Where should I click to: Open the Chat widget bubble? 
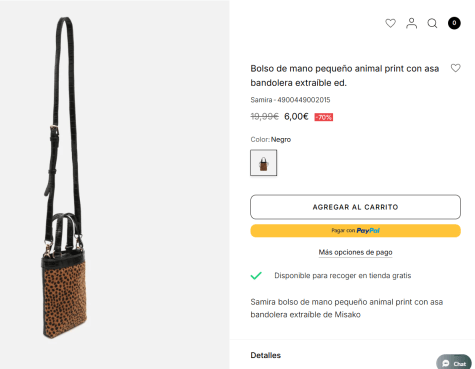454,363
